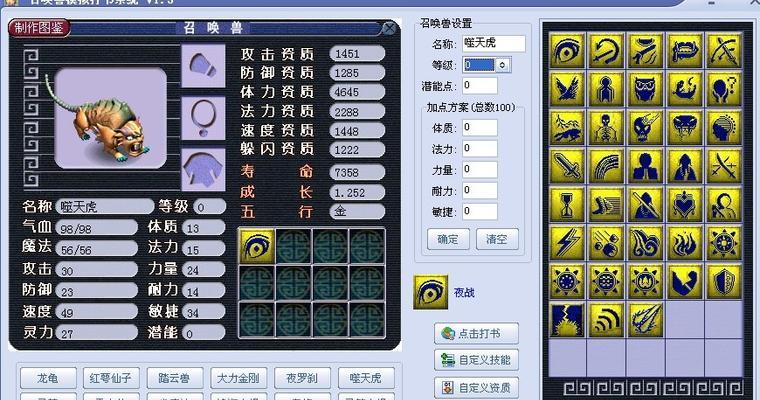
Task: Select the crossed bow and sword skill icon
Action: click(724, 50)
